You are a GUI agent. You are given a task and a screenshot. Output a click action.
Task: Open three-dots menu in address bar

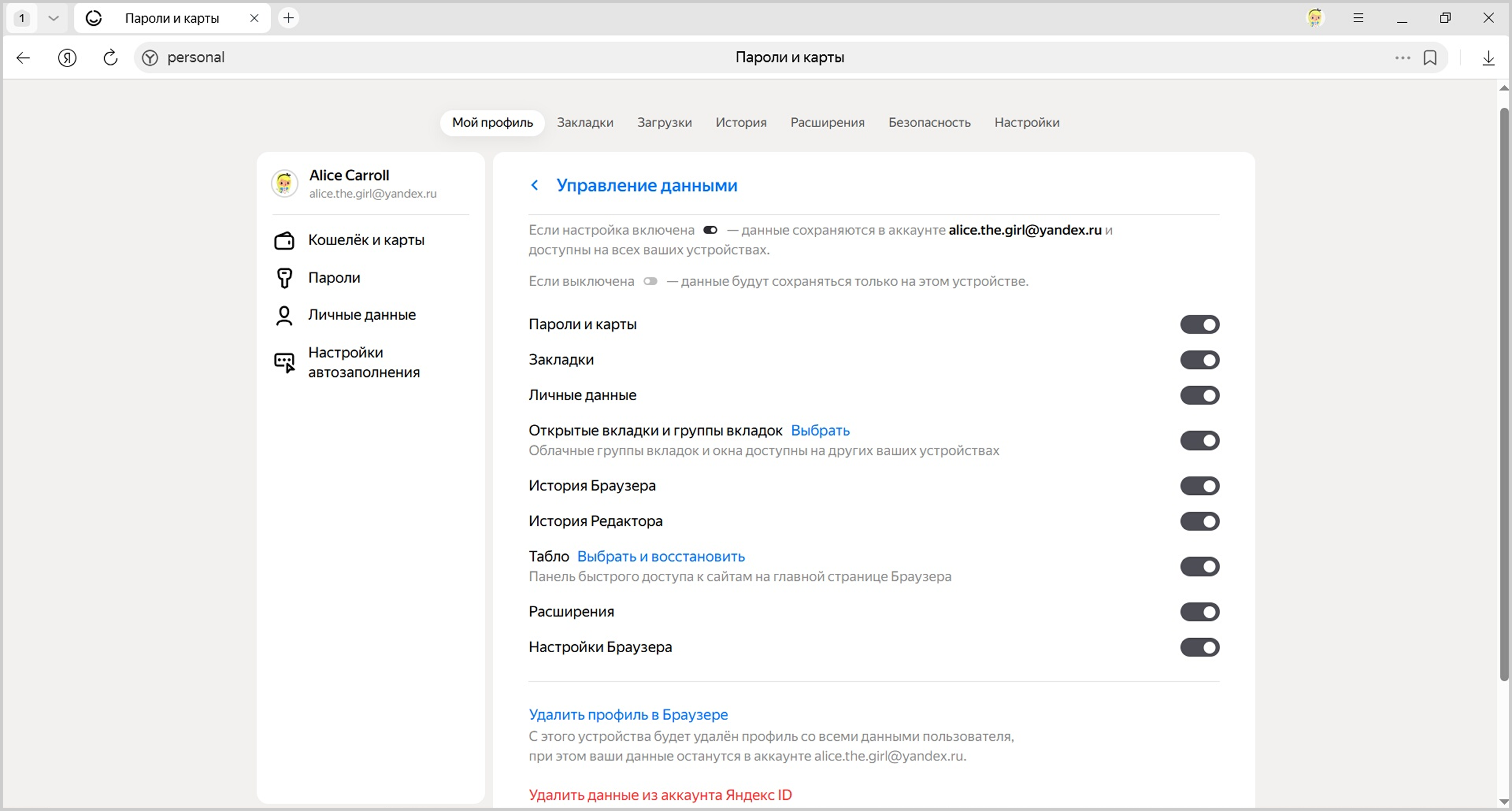[1402, 57]
